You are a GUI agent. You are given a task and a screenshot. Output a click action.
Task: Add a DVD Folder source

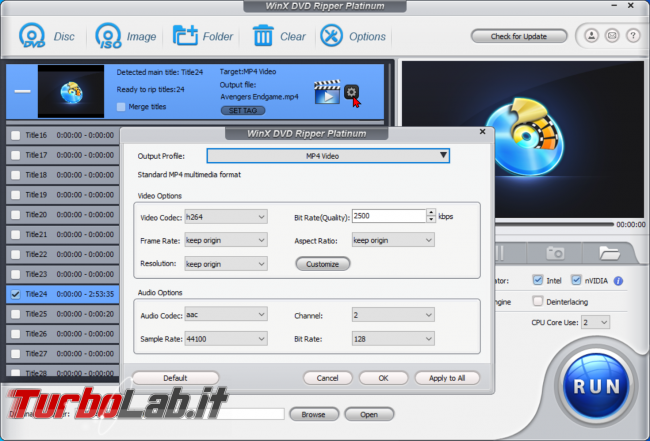(203, 36)
